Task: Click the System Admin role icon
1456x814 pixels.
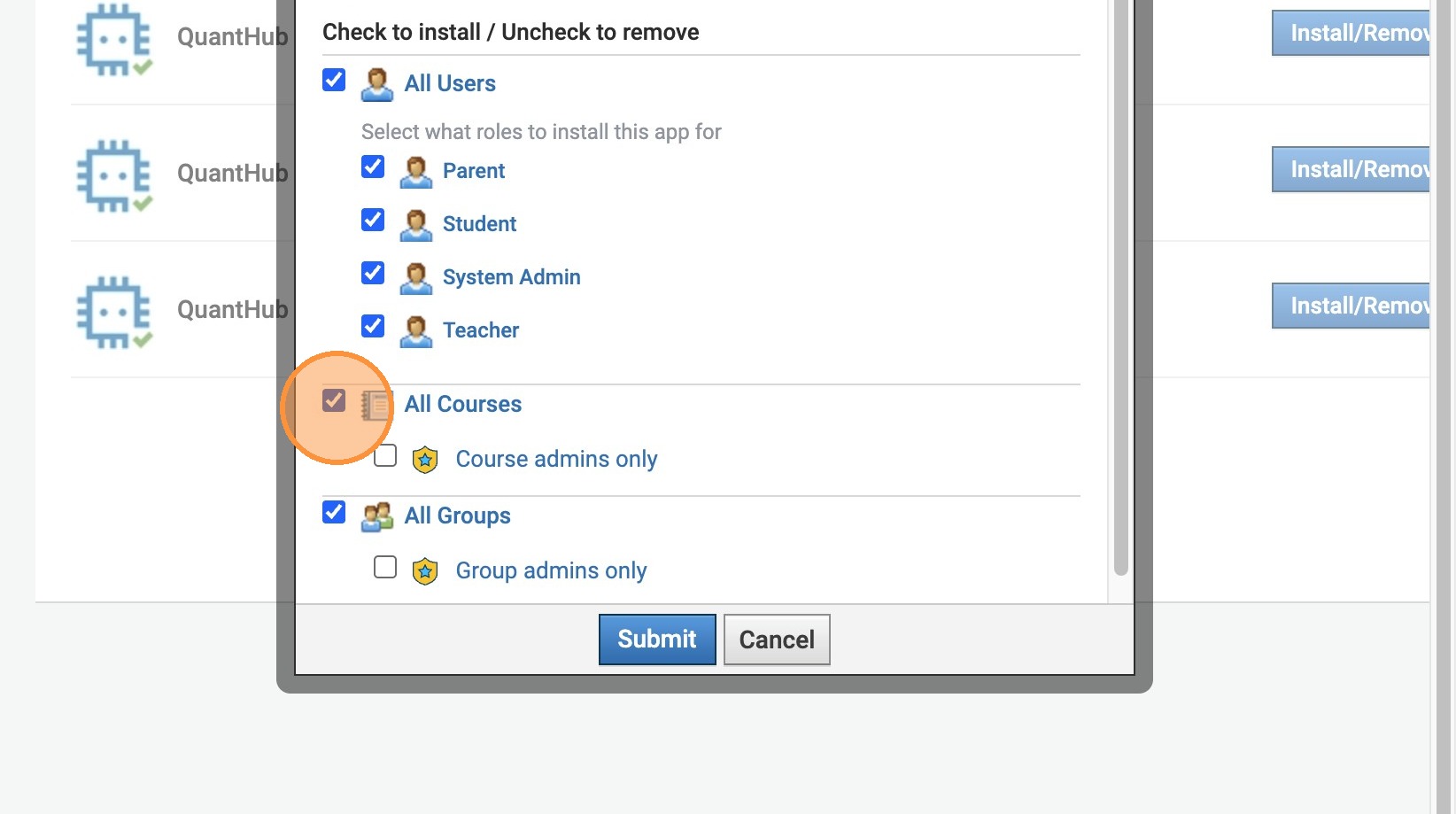Action: tap(415, 278)
